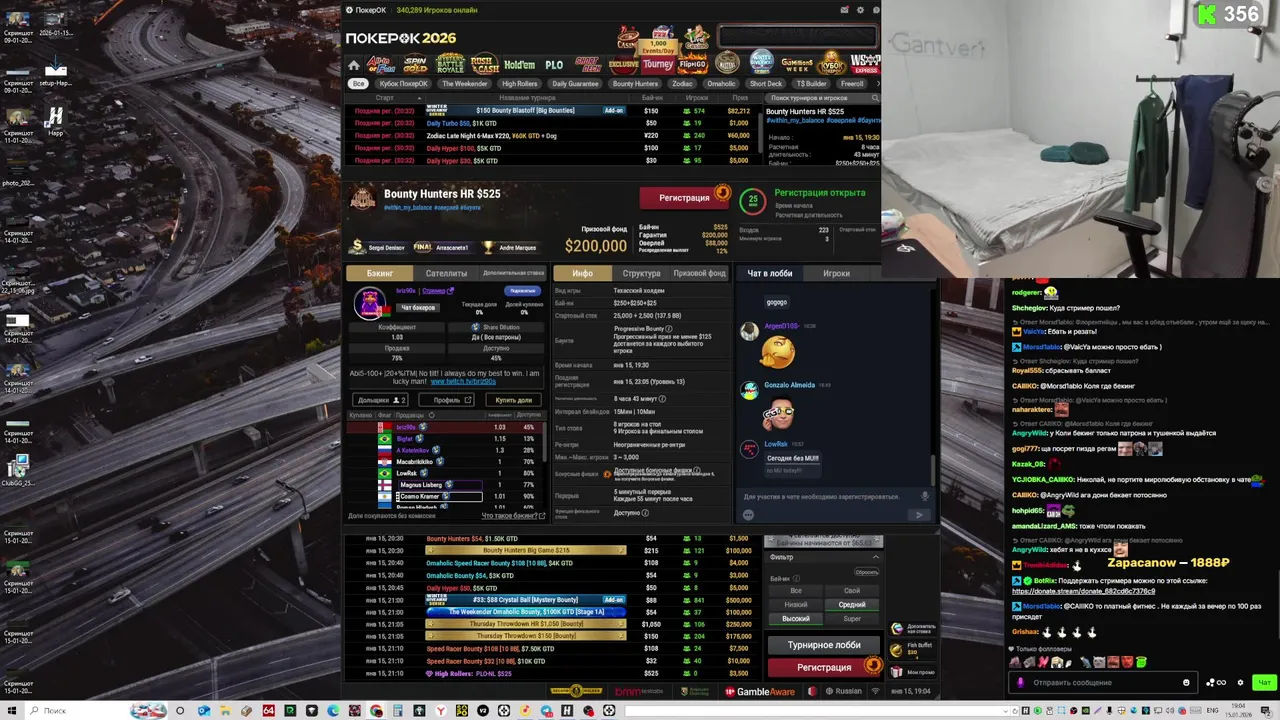Collapse the 'Фильтр' panel chevron
The height and width of the screenshot is (720, 1280).
point(875,557)
